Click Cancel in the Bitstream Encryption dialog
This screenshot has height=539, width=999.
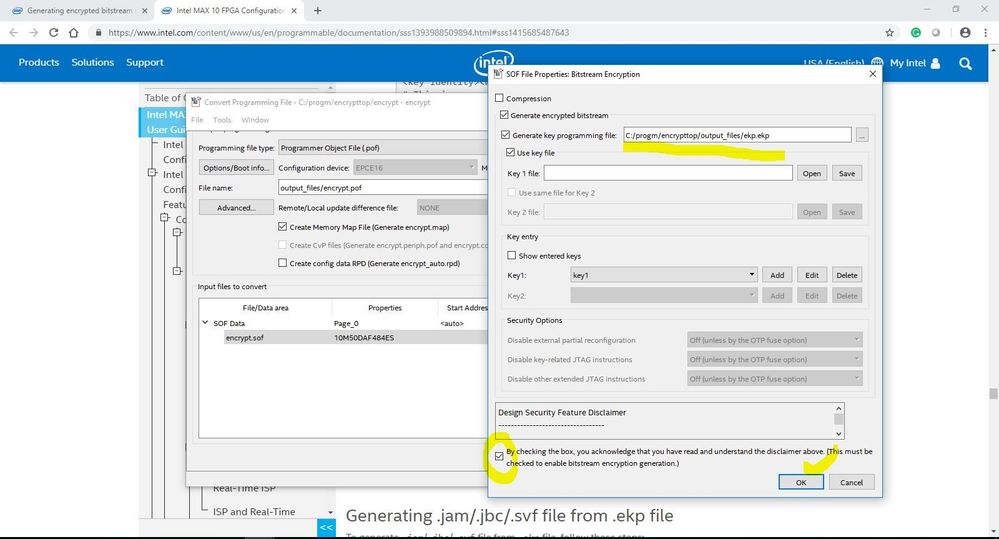[x=851, y=482]
